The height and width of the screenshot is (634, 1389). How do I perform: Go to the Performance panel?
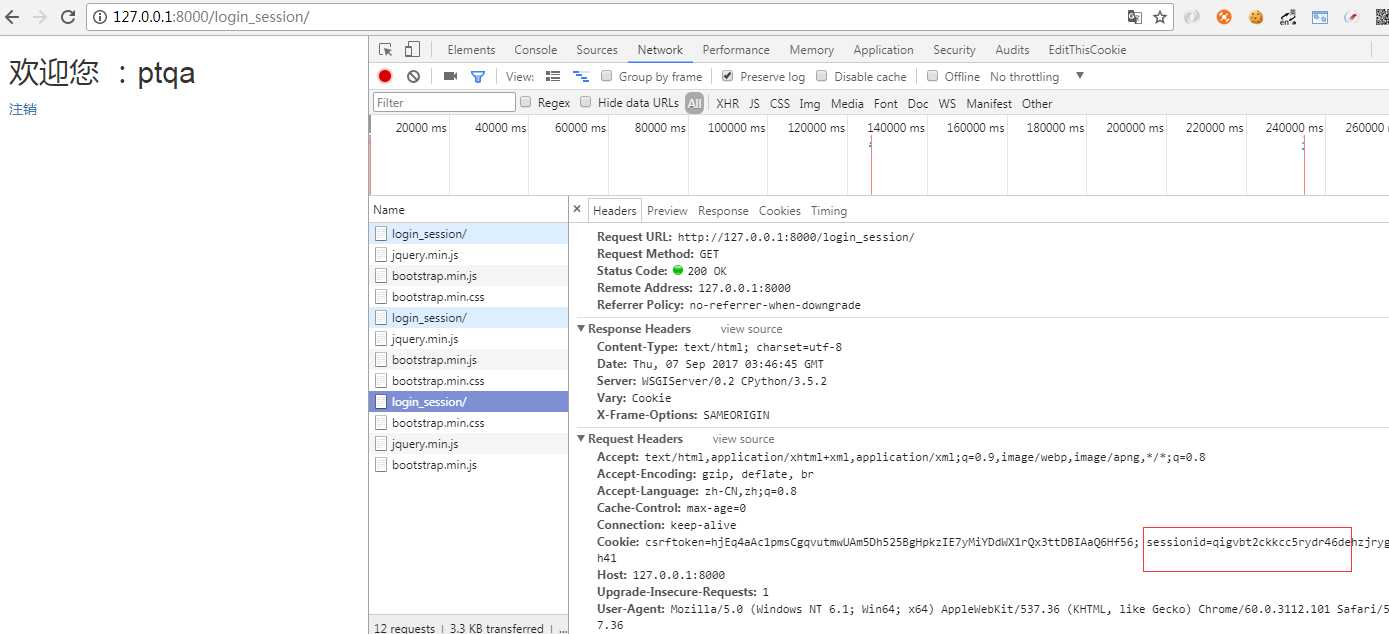pos(736,50)
